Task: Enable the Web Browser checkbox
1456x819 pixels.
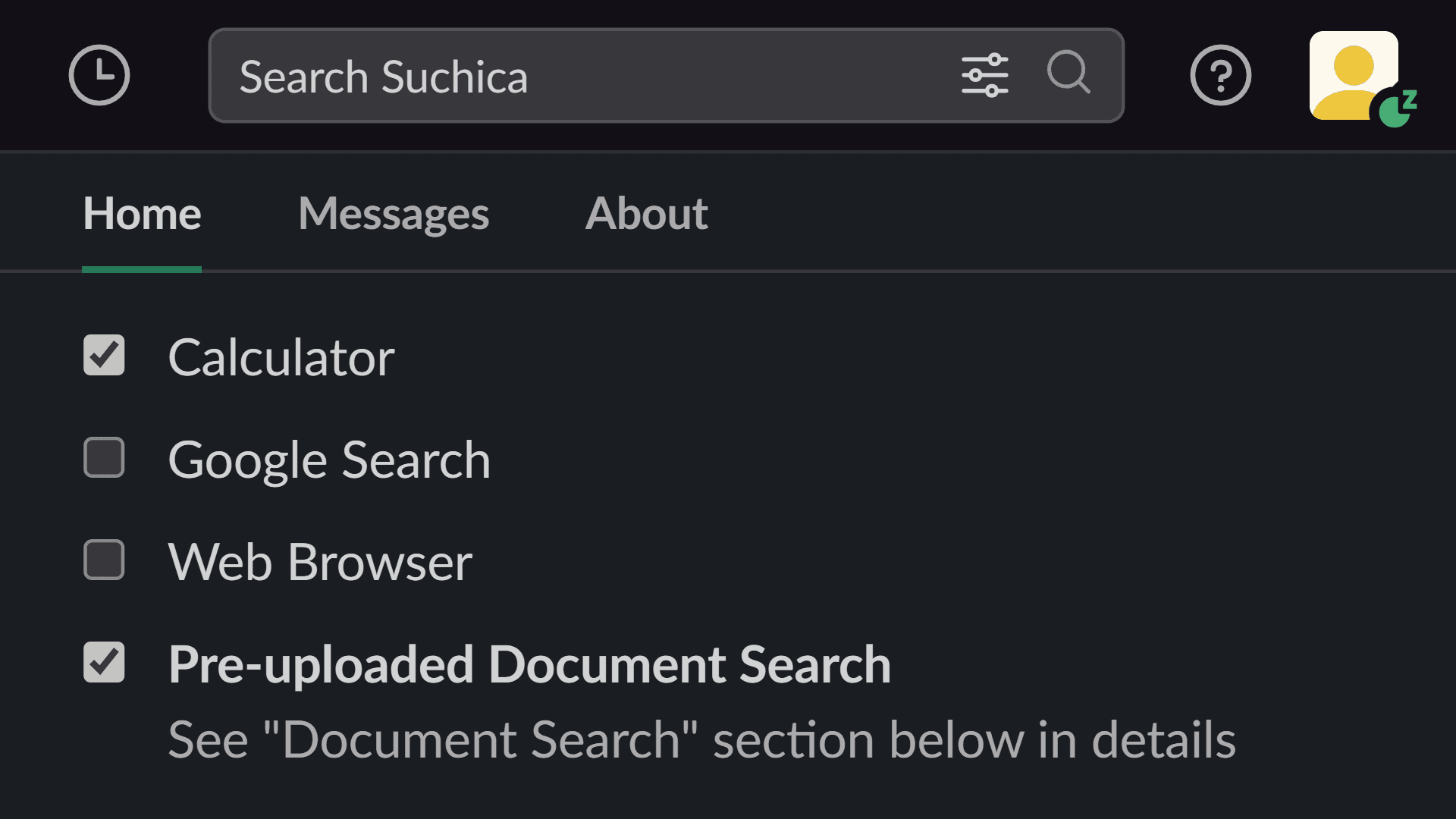Action: coord(104,560)
